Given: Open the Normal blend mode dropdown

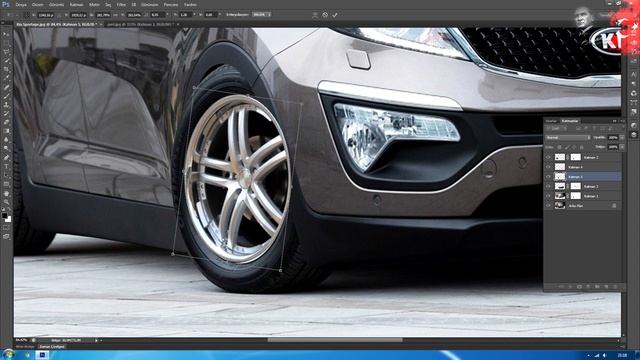Looking at the screenshot, I should [567, 138].
